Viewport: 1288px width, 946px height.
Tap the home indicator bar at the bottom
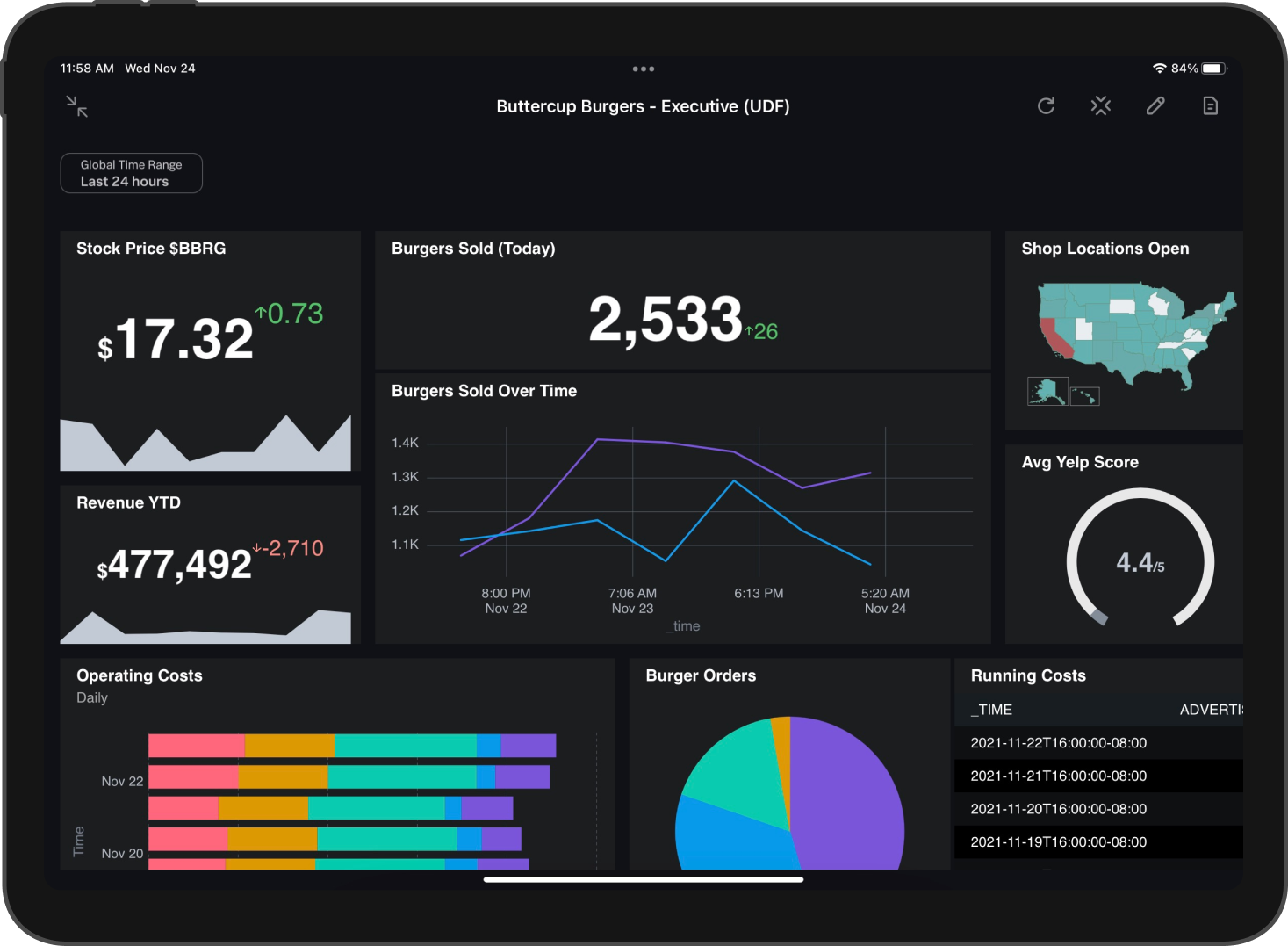point(644,879)
